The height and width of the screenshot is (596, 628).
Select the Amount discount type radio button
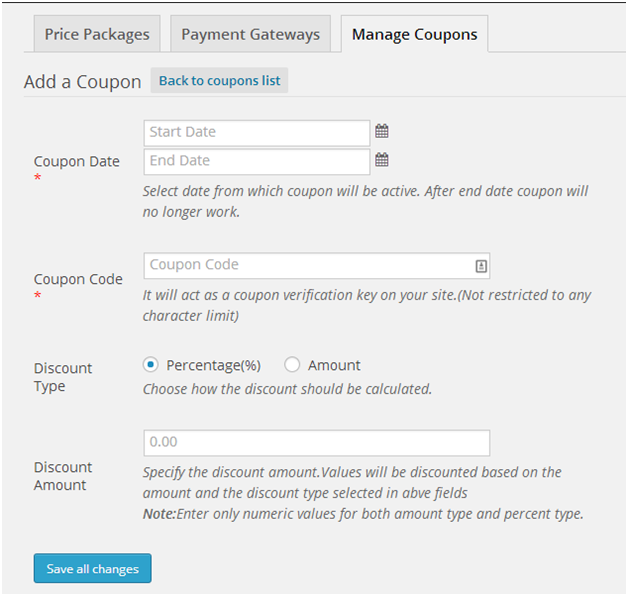pyautogui.click(x=293, y=365)
